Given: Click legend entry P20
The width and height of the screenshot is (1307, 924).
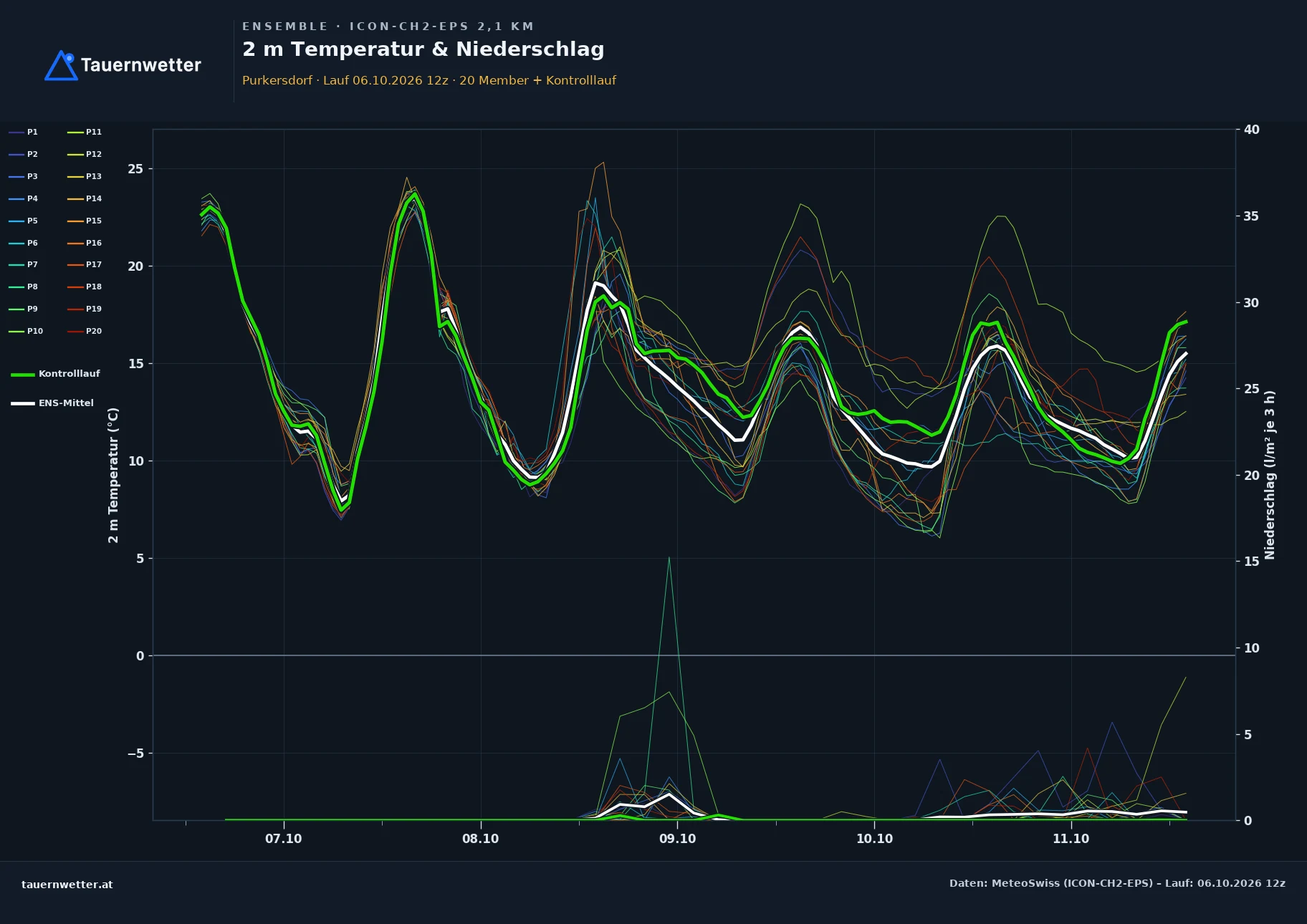Looking at the screenshot, I should (x=85, y=331).
